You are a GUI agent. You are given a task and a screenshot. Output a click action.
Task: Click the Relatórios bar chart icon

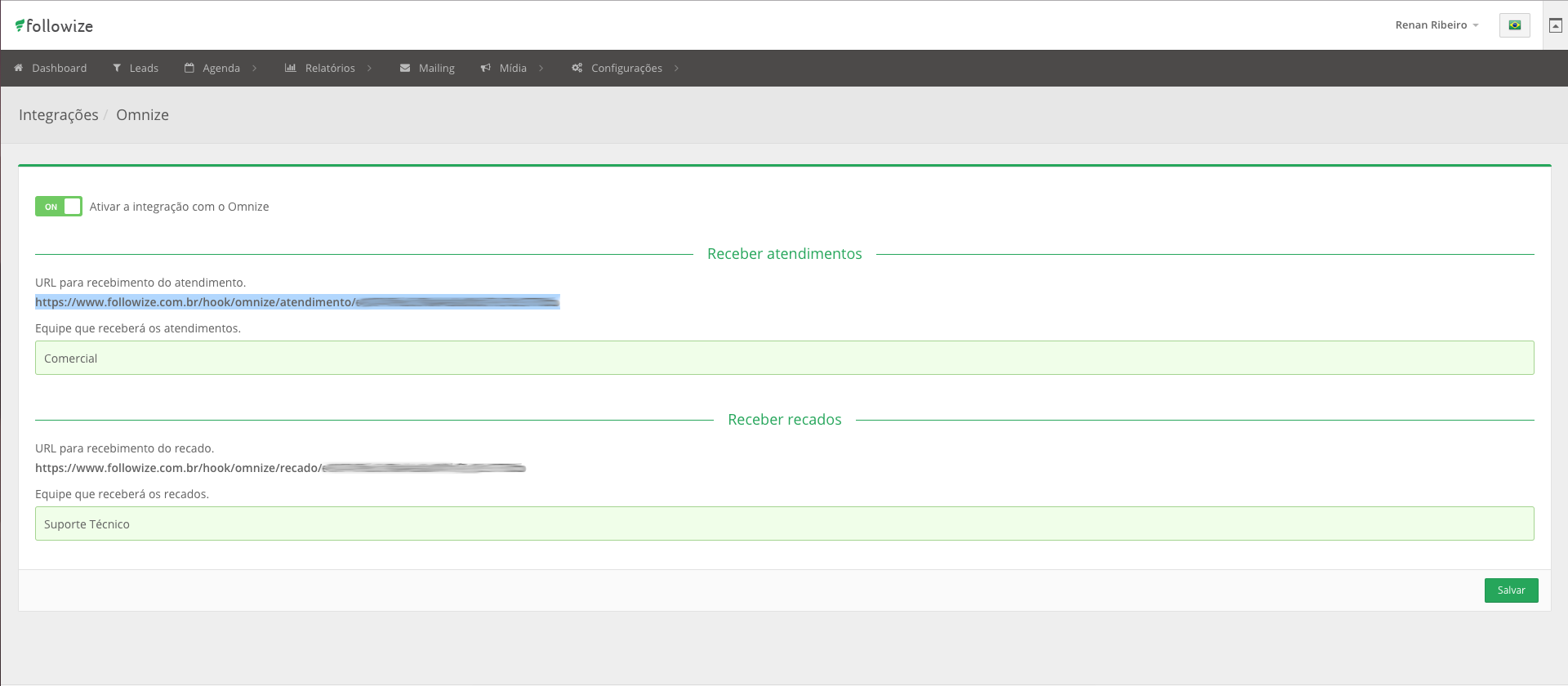click(x=291, y=68)
